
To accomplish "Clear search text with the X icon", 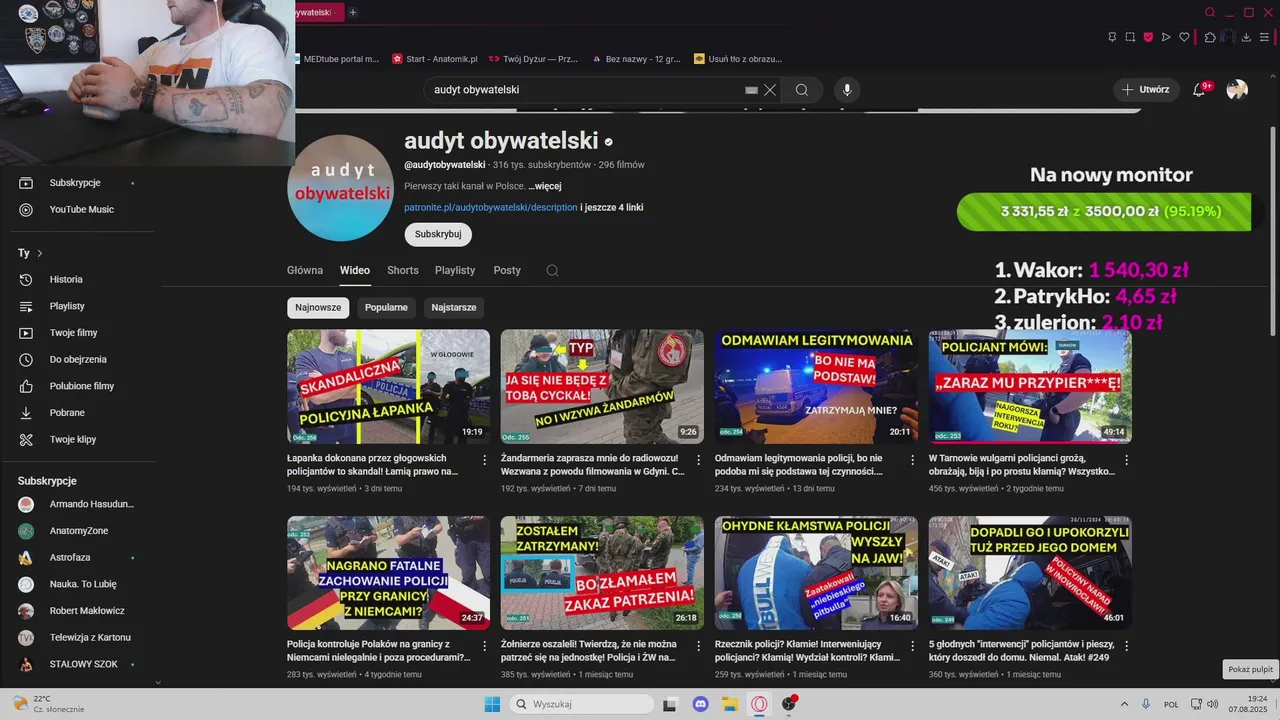I will click(770, 89).
